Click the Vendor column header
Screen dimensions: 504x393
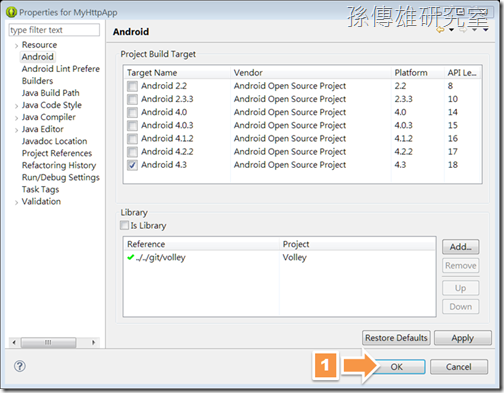coord(310,73)
